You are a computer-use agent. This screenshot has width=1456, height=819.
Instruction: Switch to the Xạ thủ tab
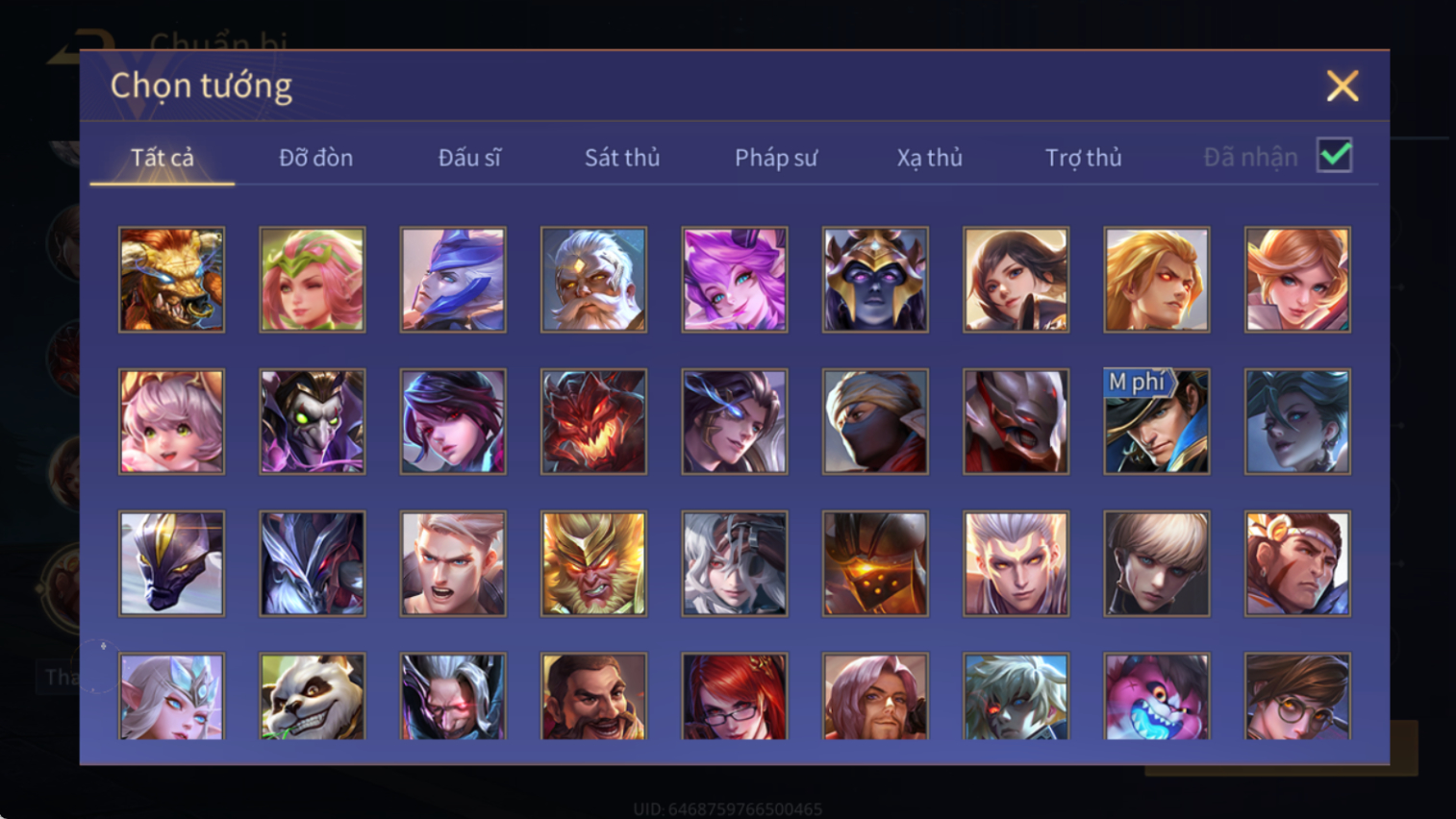click(930, 158)
